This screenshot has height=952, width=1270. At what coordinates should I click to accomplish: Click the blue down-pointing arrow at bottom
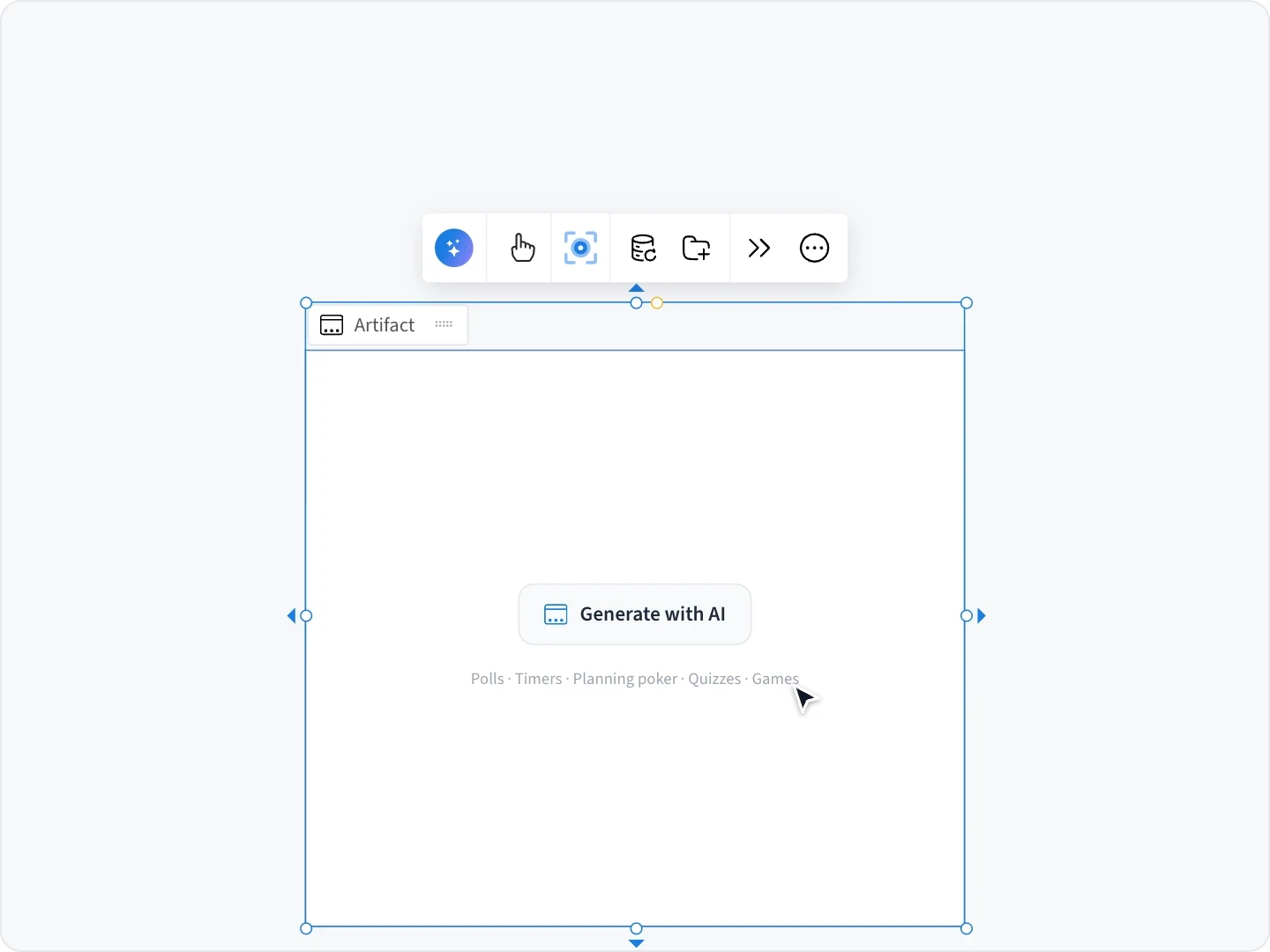point(637,943)
